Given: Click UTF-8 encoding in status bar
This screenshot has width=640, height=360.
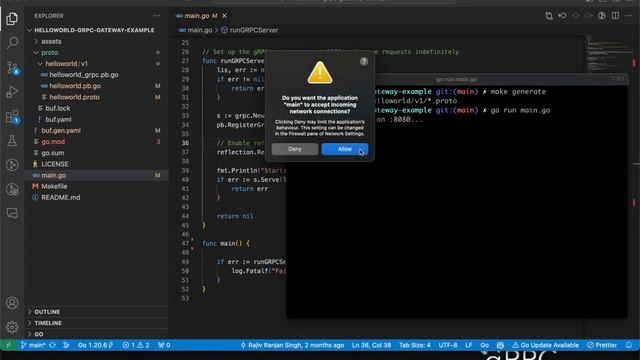Looking at the screenshot, I should coord(448,345).
